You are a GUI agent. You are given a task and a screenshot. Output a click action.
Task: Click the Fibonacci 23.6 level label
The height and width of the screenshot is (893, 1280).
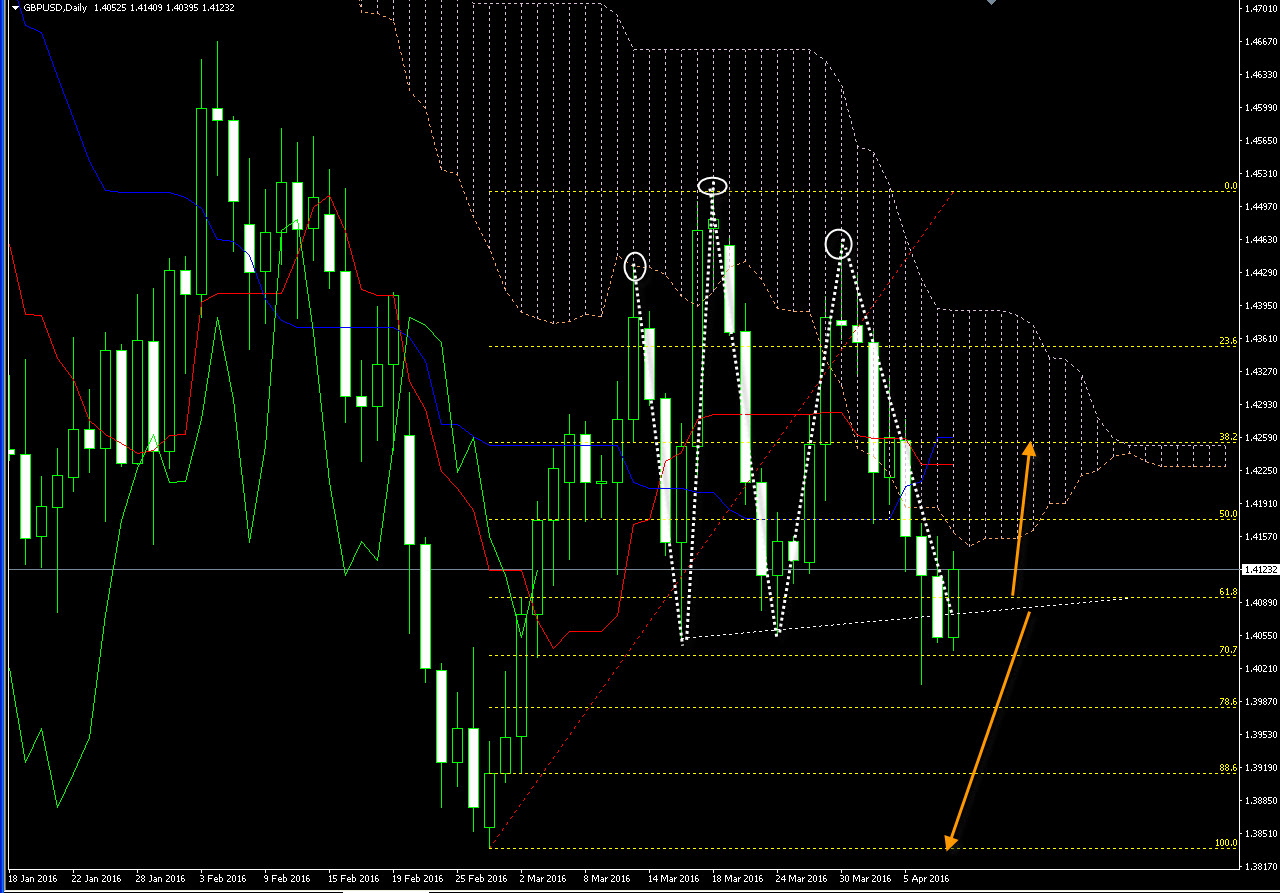(1229, 341)
